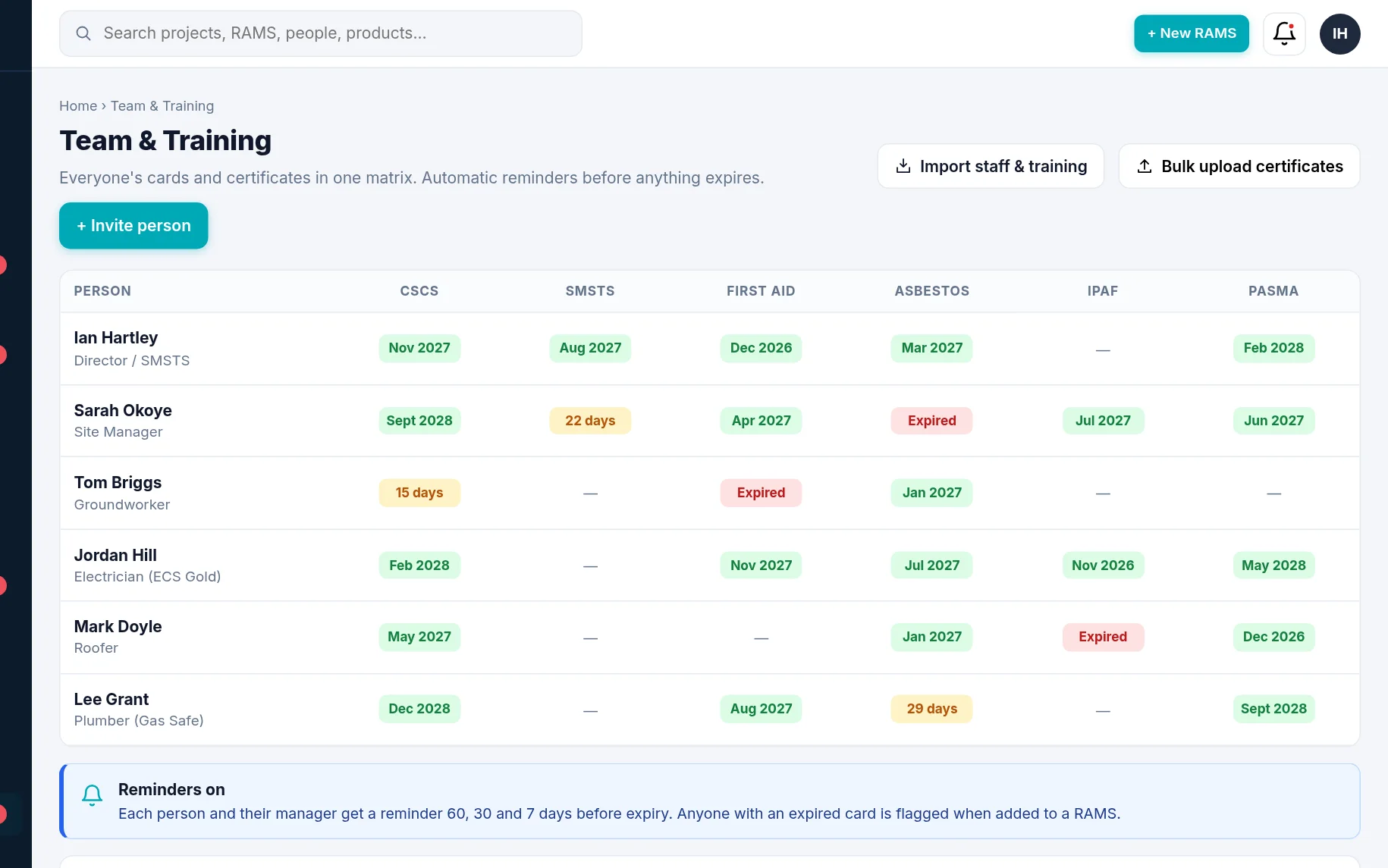Open the notifications bell
1388x868 pixels.
(x=1284, y=33)
